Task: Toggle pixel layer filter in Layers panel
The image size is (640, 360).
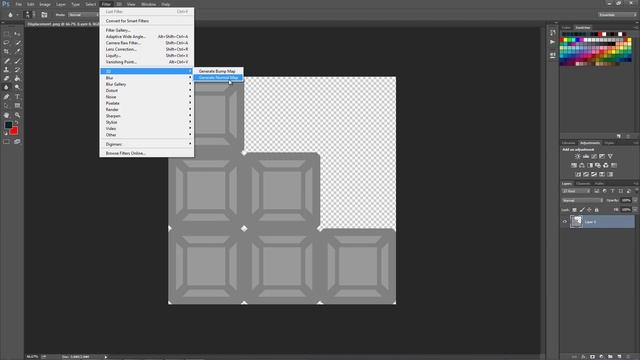Action: click(x=597, y=191)
